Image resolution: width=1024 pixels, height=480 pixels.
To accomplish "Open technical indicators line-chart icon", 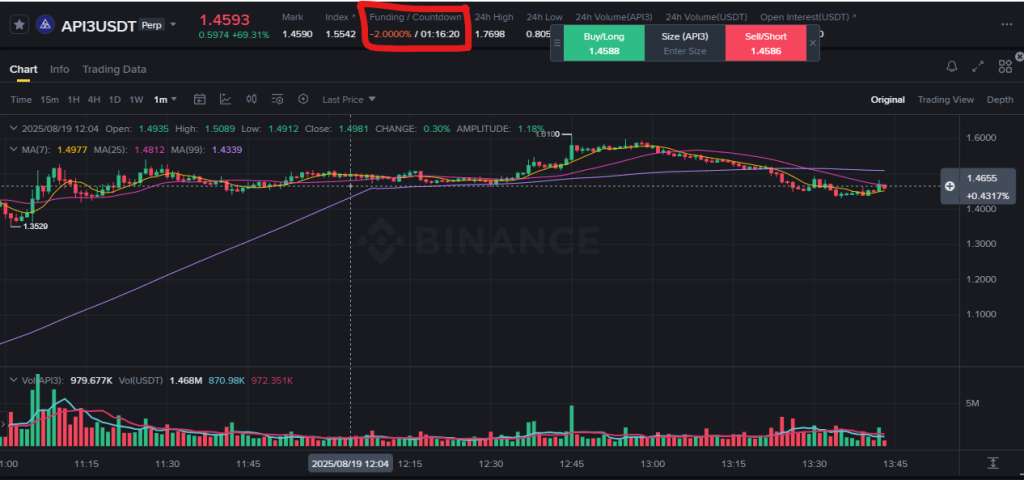I will (225, 99).
